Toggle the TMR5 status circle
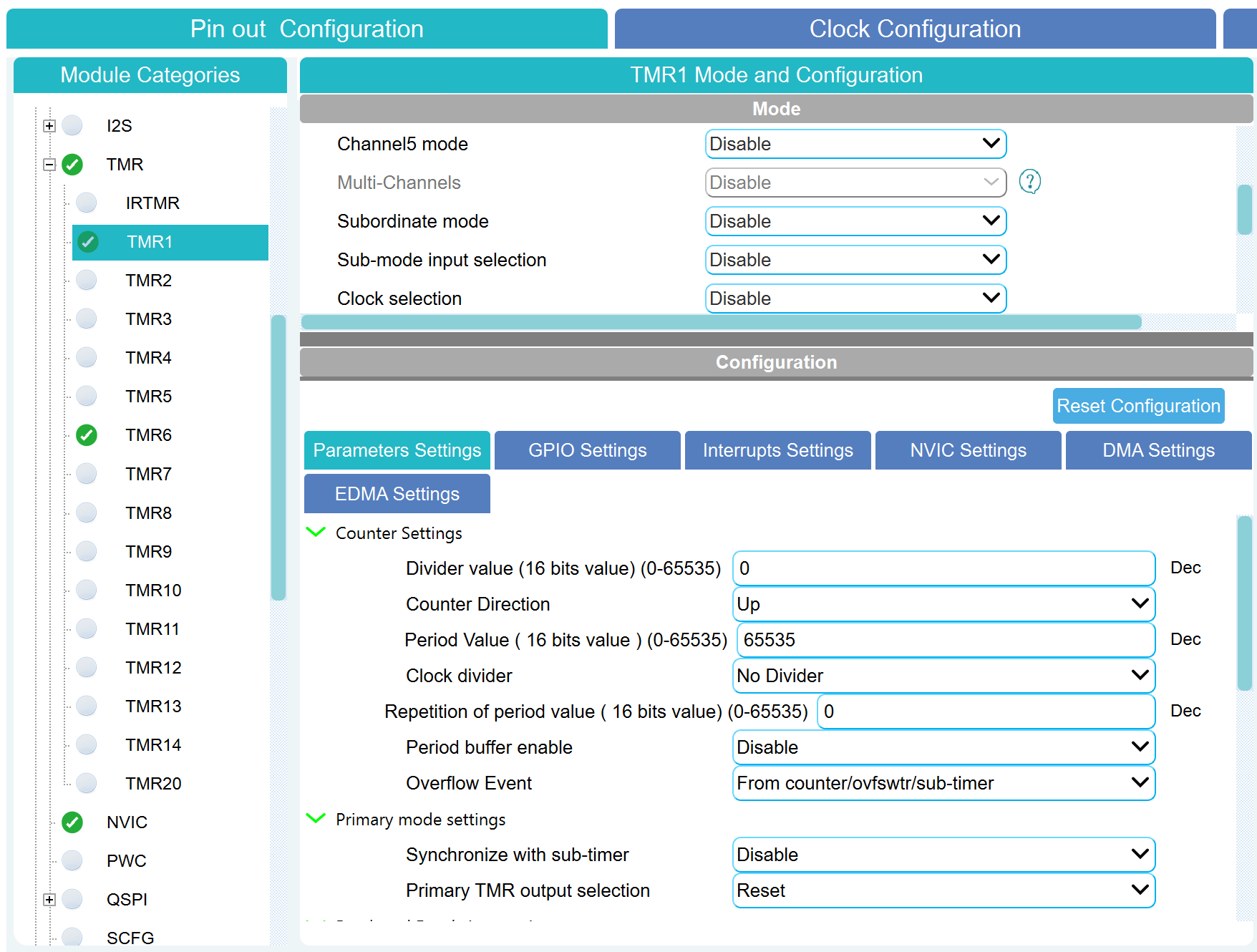This screenshot has width=1257, height=952. (x=87, y=397)
